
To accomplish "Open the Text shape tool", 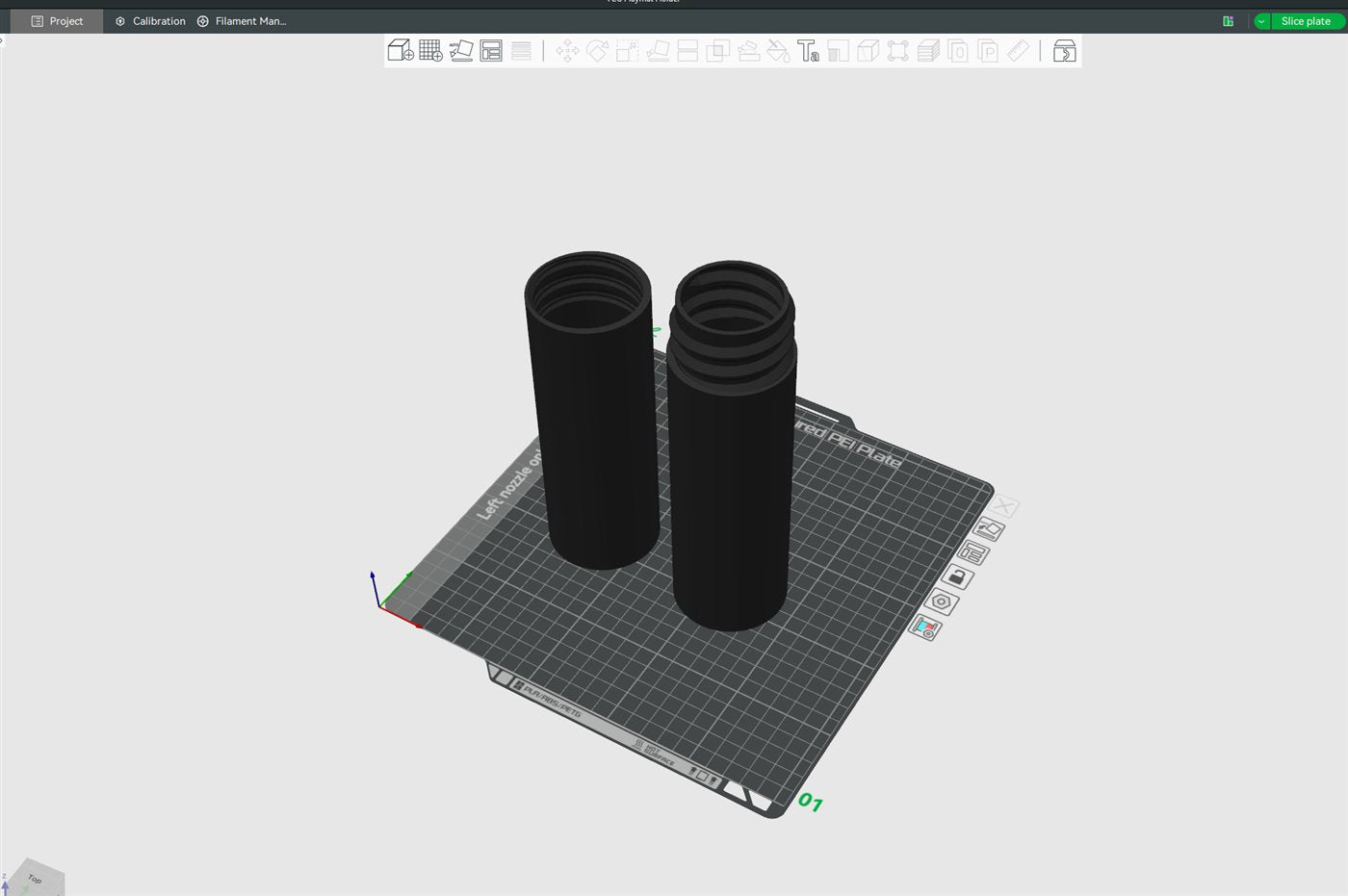I will (808, 51).
